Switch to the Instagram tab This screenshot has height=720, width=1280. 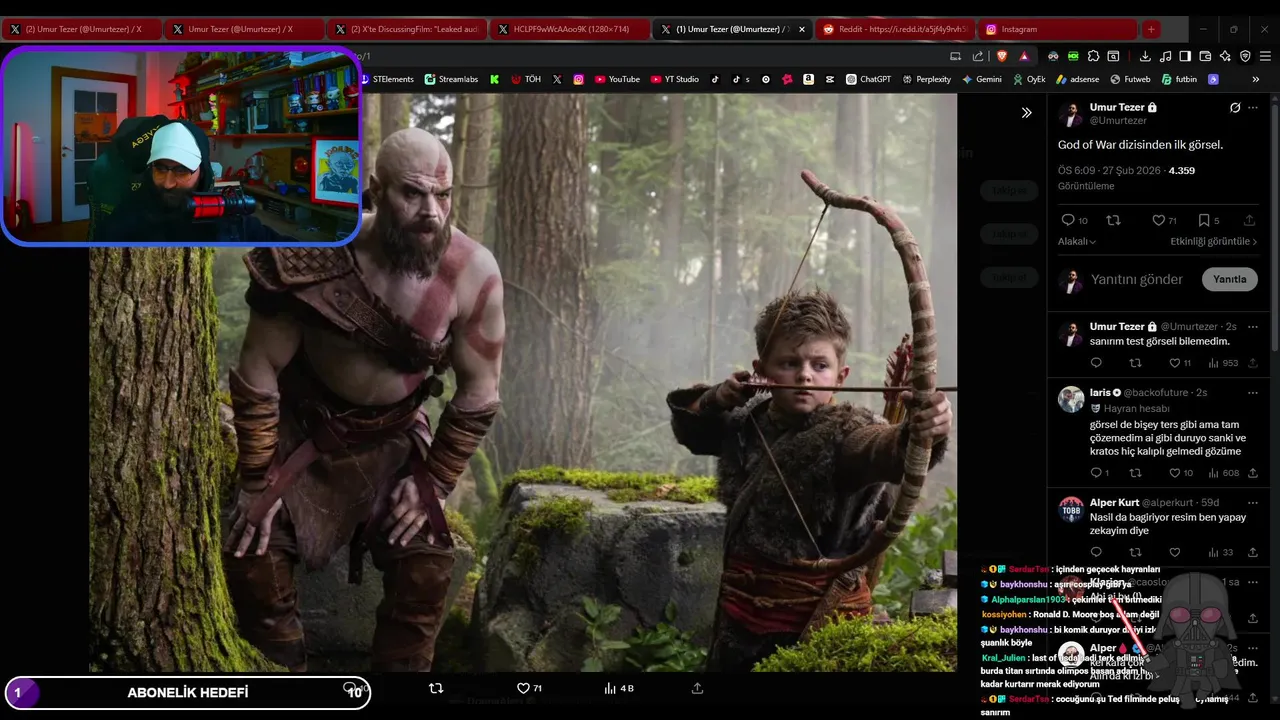1057,29
